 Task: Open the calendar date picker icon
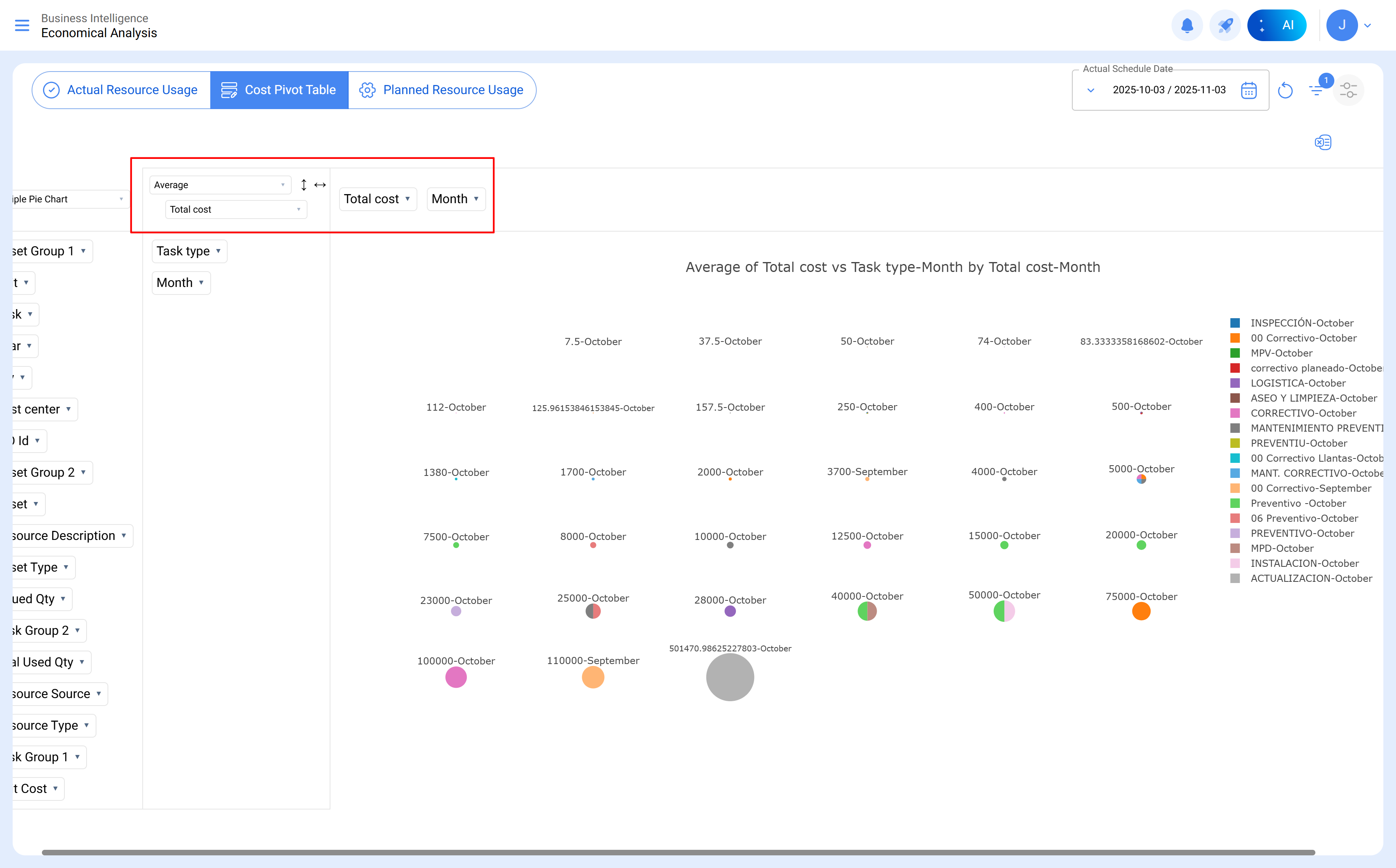[x=1249, y=90]
